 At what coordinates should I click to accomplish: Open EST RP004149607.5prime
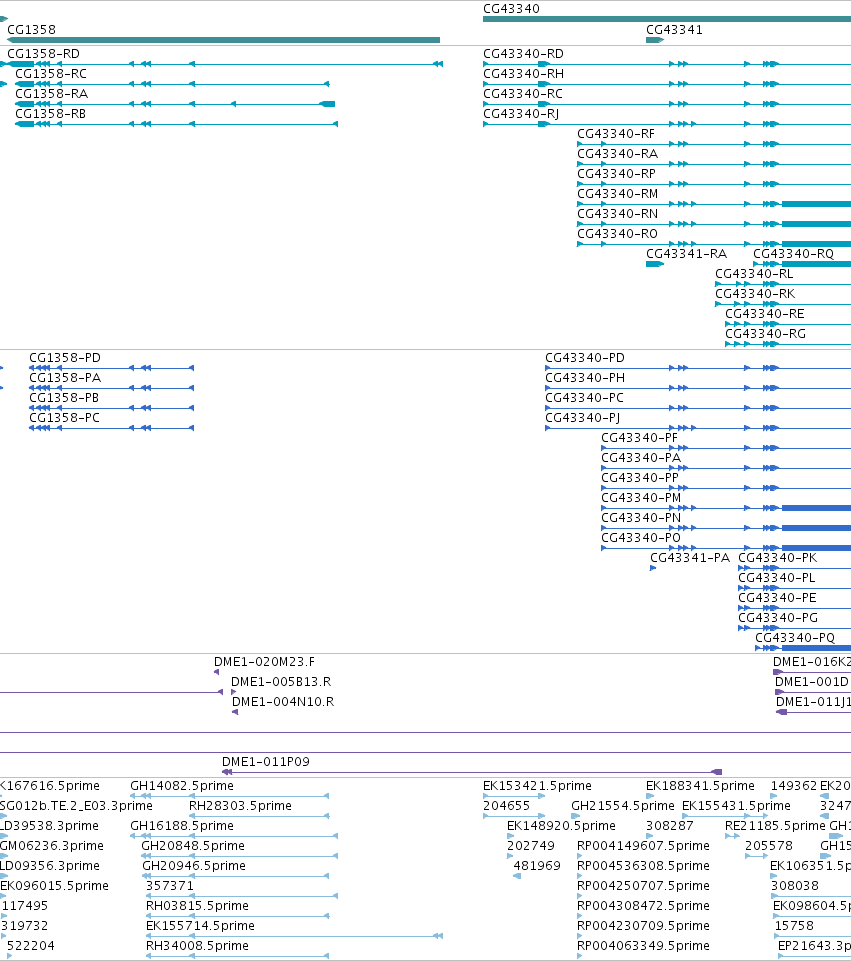[x=580, y=856]
